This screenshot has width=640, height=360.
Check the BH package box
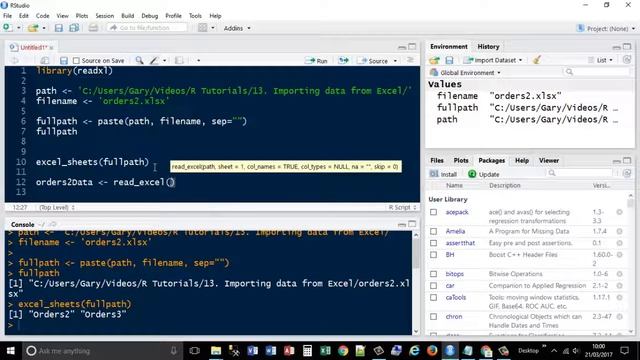click(x=433, y=255)
